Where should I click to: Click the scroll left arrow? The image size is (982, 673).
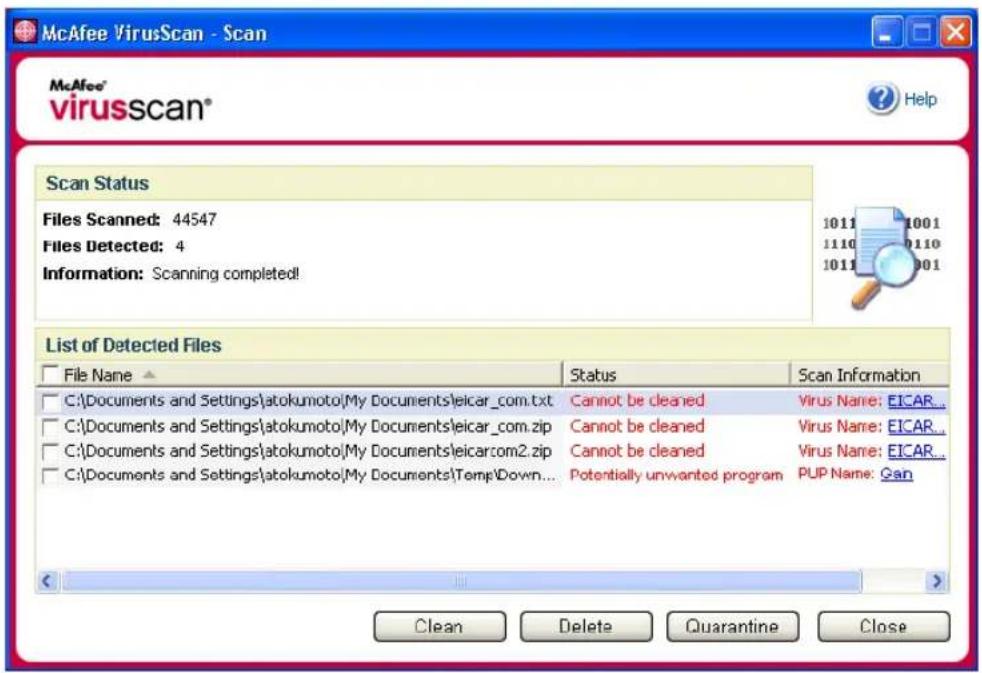(x=48, y=582)
